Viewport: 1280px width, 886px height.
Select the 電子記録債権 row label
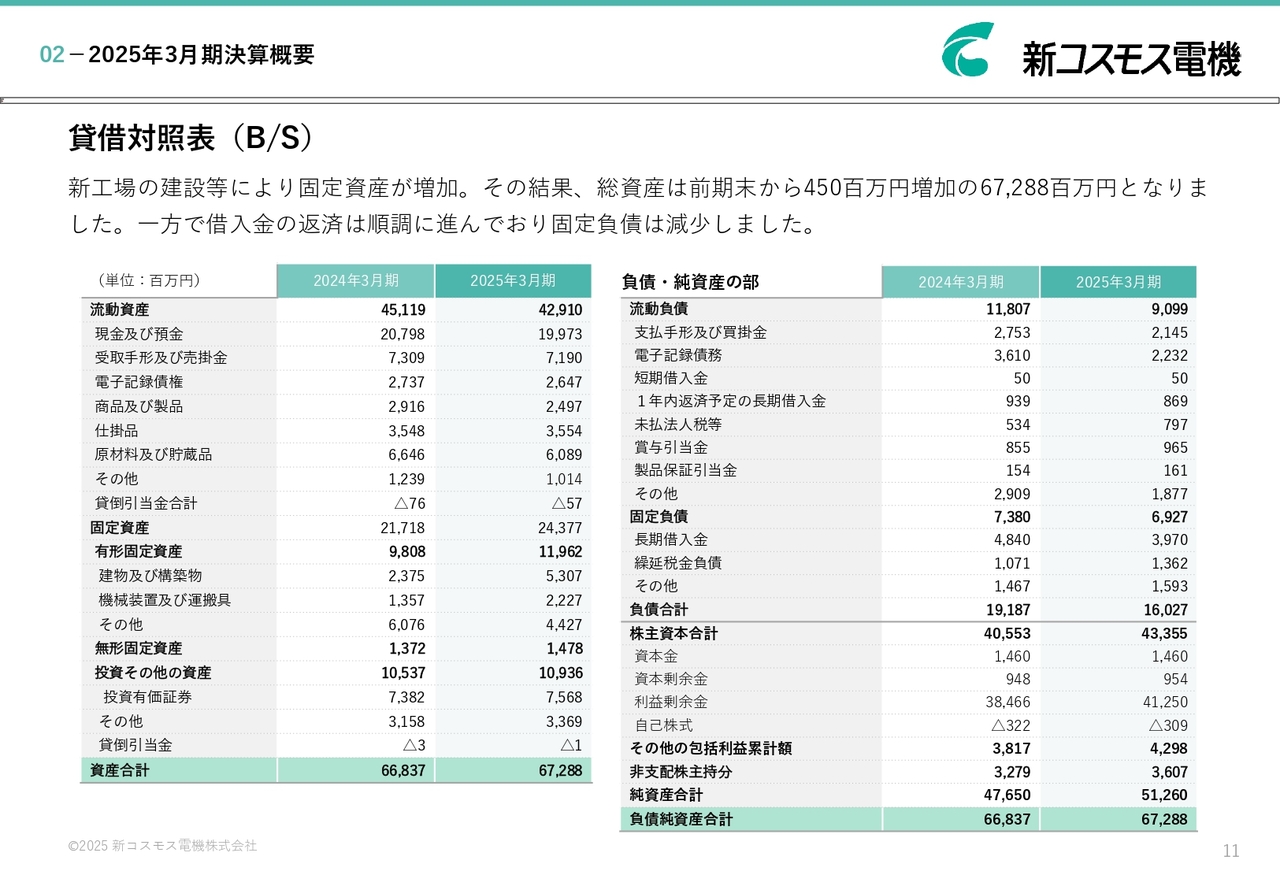[x=139, y=382]
